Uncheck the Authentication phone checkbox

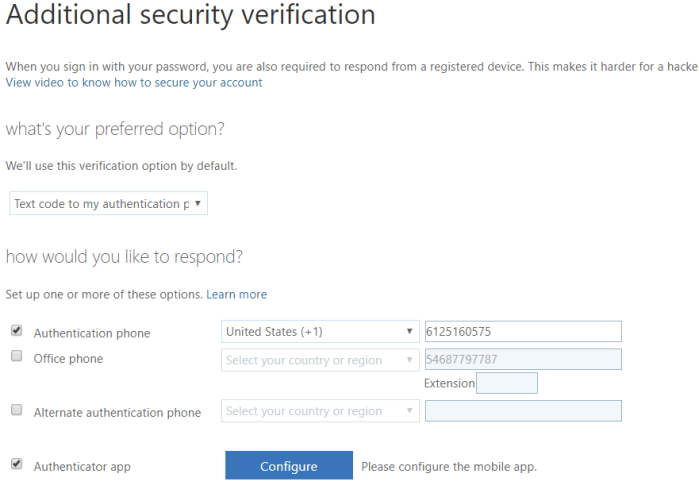tap(16, 331)
